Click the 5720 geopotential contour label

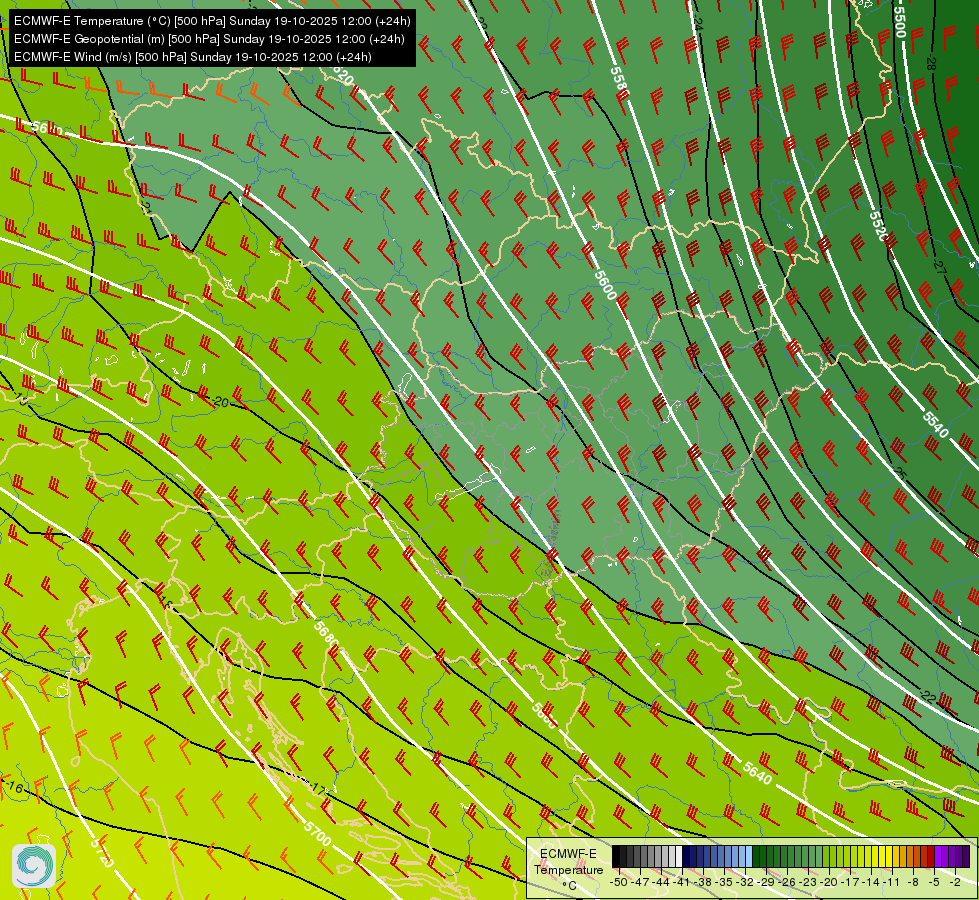(102, 852)
